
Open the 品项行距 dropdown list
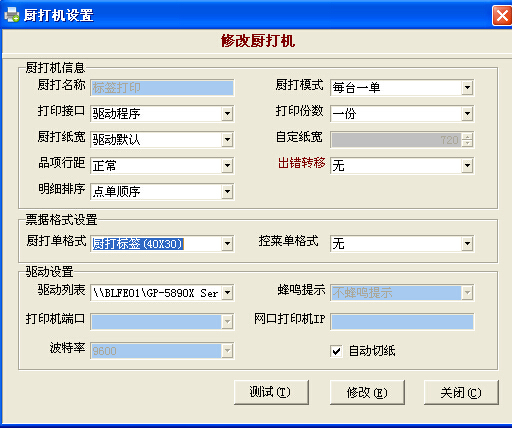point(227,165)
